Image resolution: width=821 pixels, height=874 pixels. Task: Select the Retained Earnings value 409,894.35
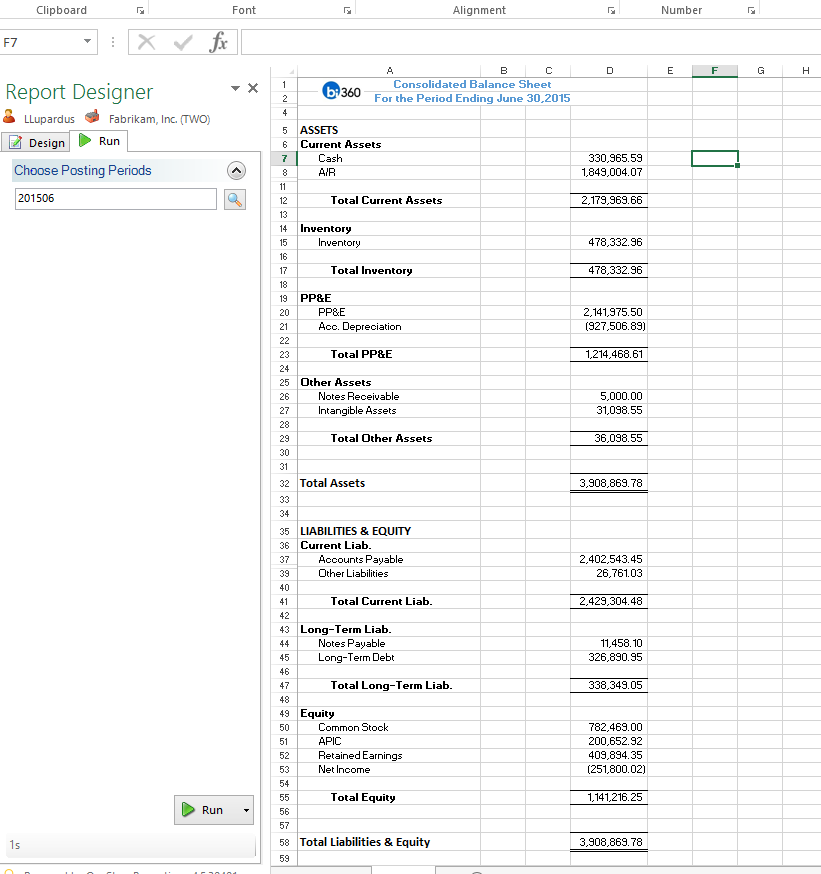[x=609, y=755]
